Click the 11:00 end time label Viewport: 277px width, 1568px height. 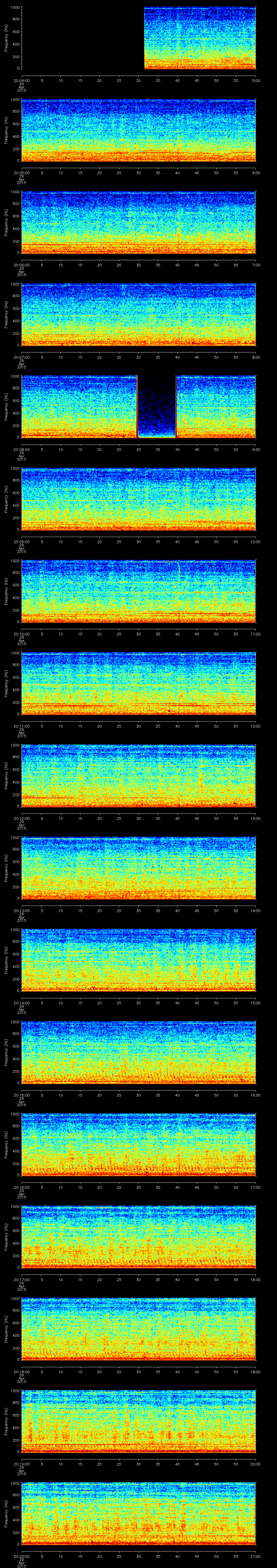click(255, 634)
